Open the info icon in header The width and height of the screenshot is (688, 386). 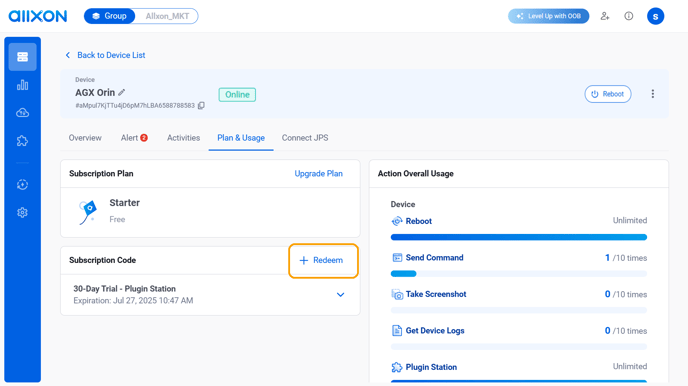tap(629, 16)
